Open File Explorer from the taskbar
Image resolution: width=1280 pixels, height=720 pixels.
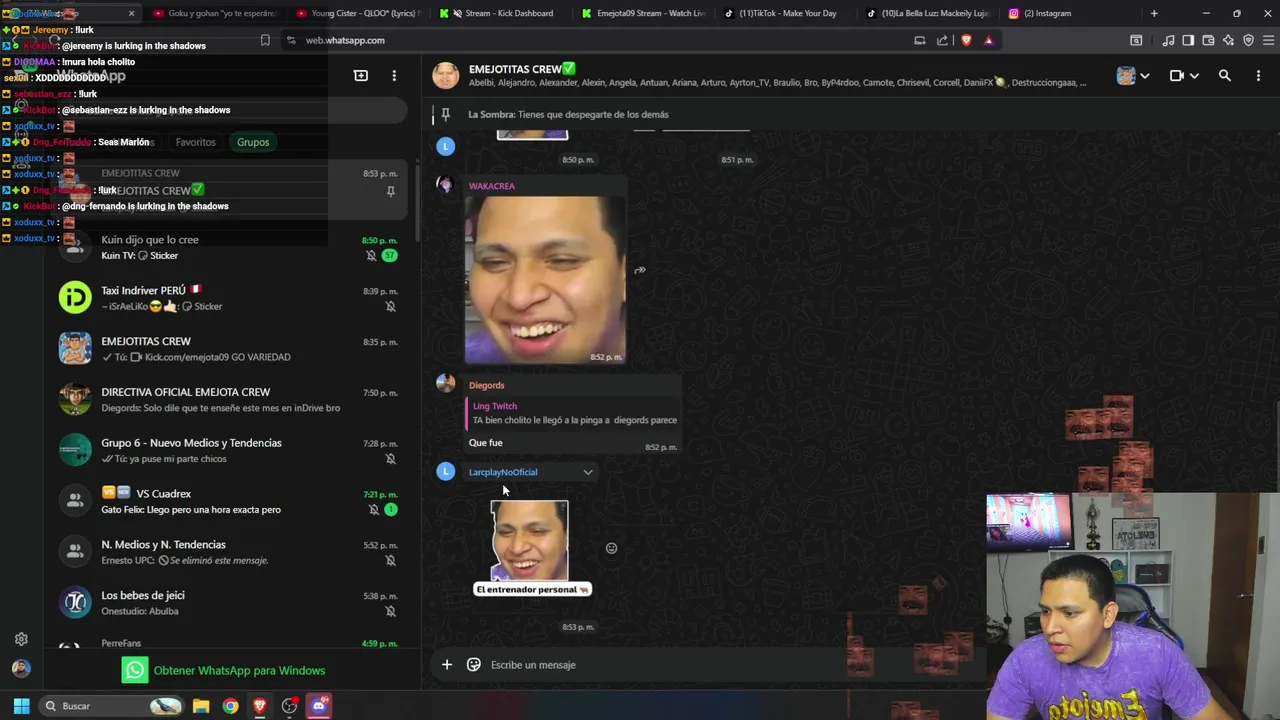[x=201, y=706]
